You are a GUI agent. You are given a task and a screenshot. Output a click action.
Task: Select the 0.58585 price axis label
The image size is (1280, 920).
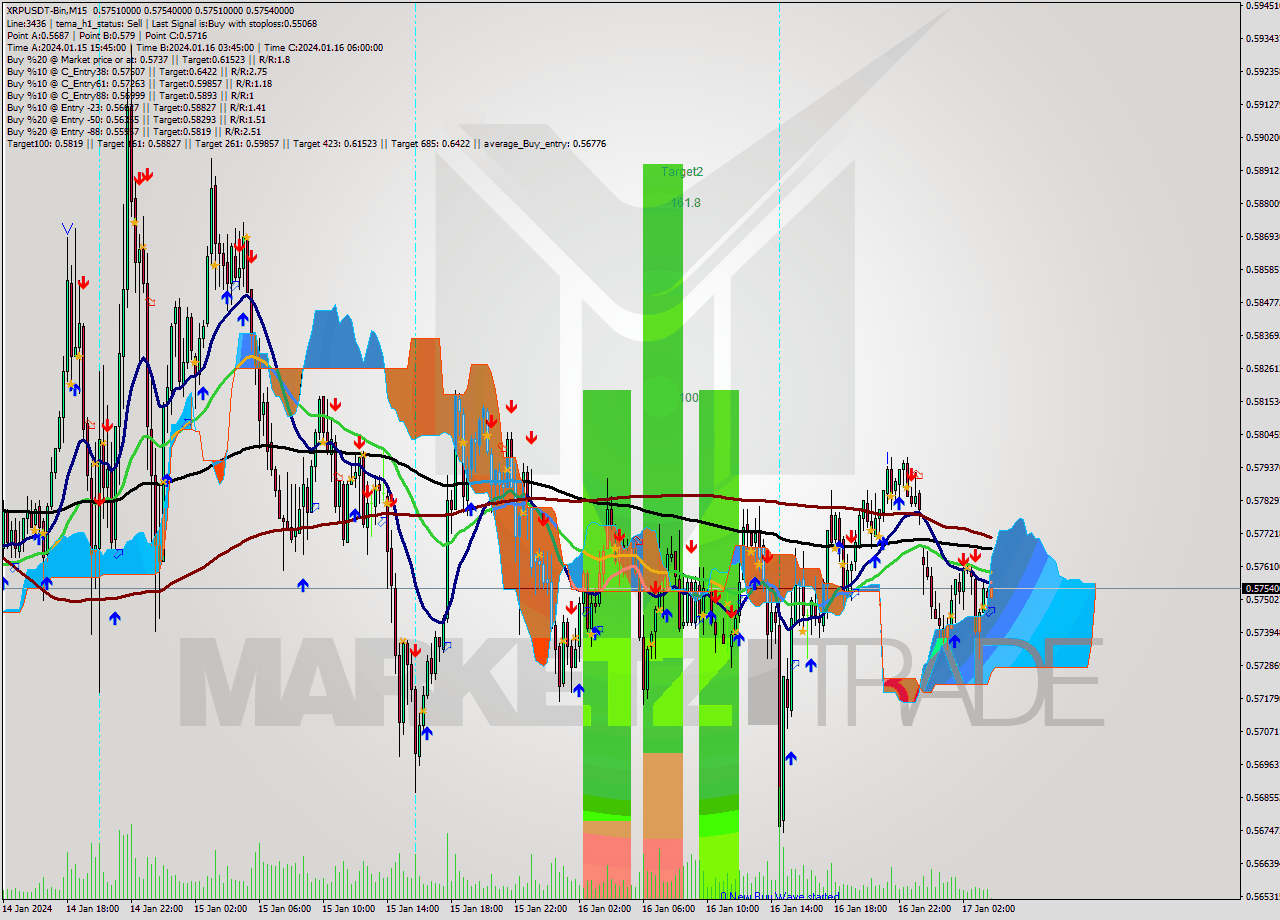tap(1263, 269)
